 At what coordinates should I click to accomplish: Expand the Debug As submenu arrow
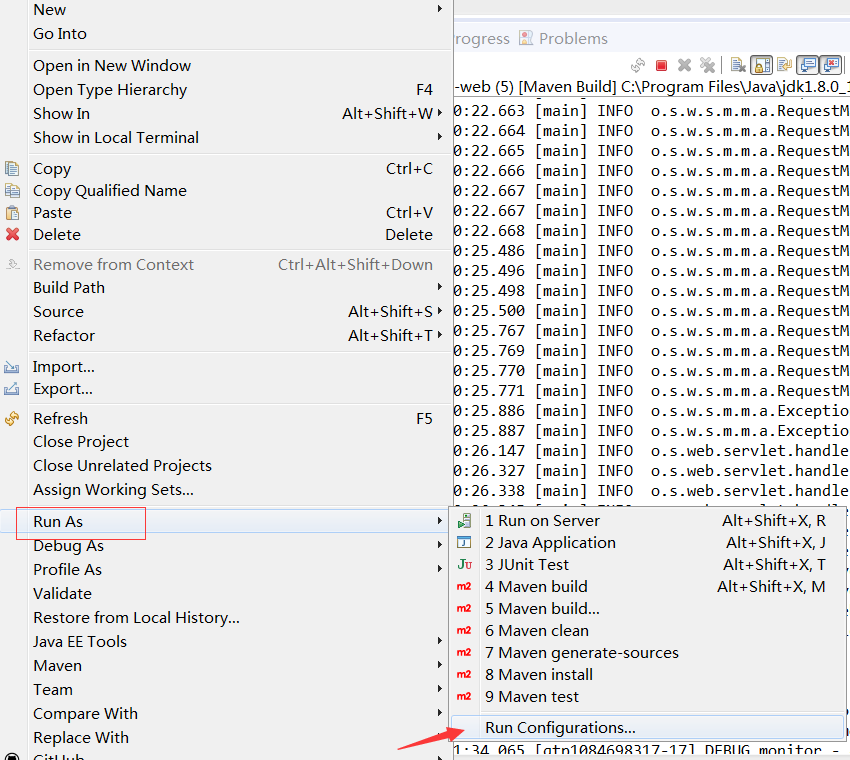(x=440, y=545)
